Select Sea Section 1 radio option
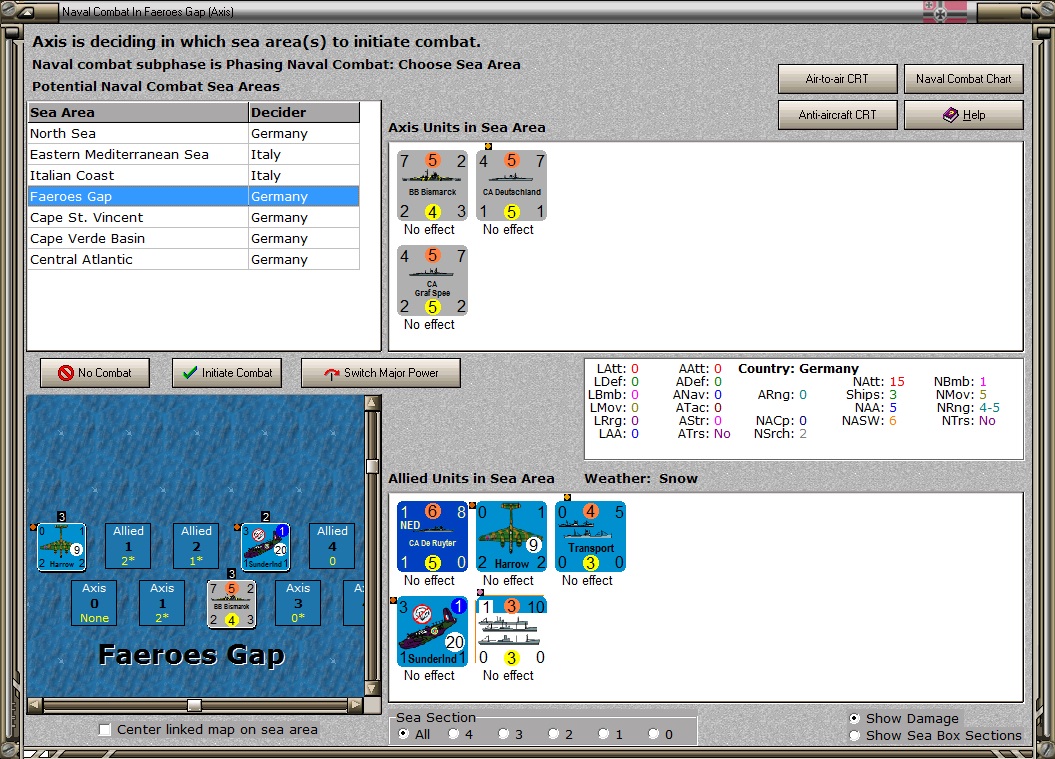 (604, 734)
